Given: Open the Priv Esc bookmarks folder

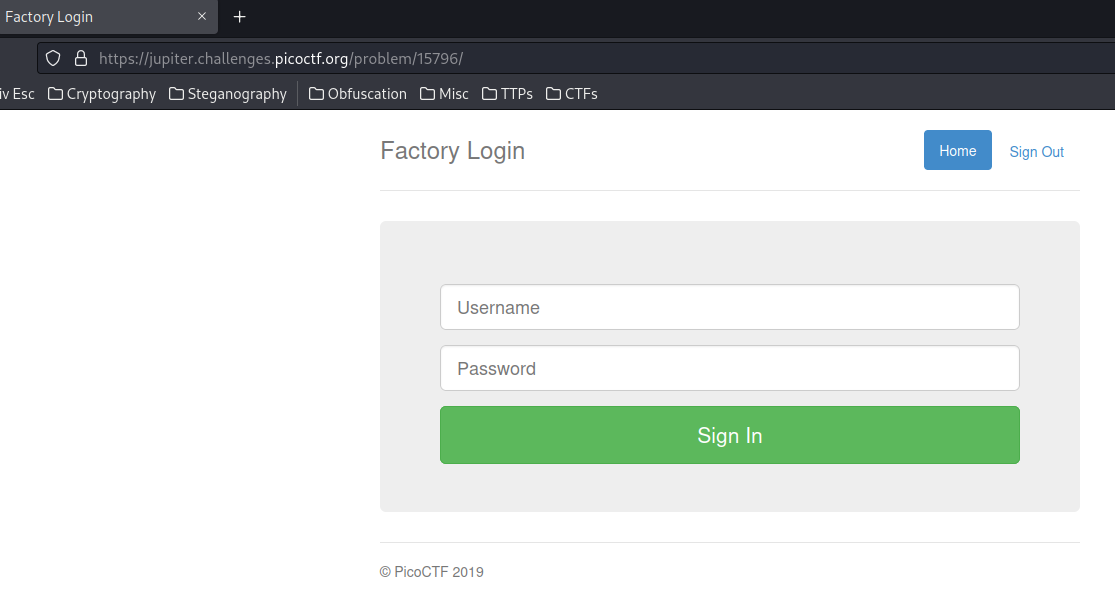Looking at the screenshot, I should [x=17, y=94].
